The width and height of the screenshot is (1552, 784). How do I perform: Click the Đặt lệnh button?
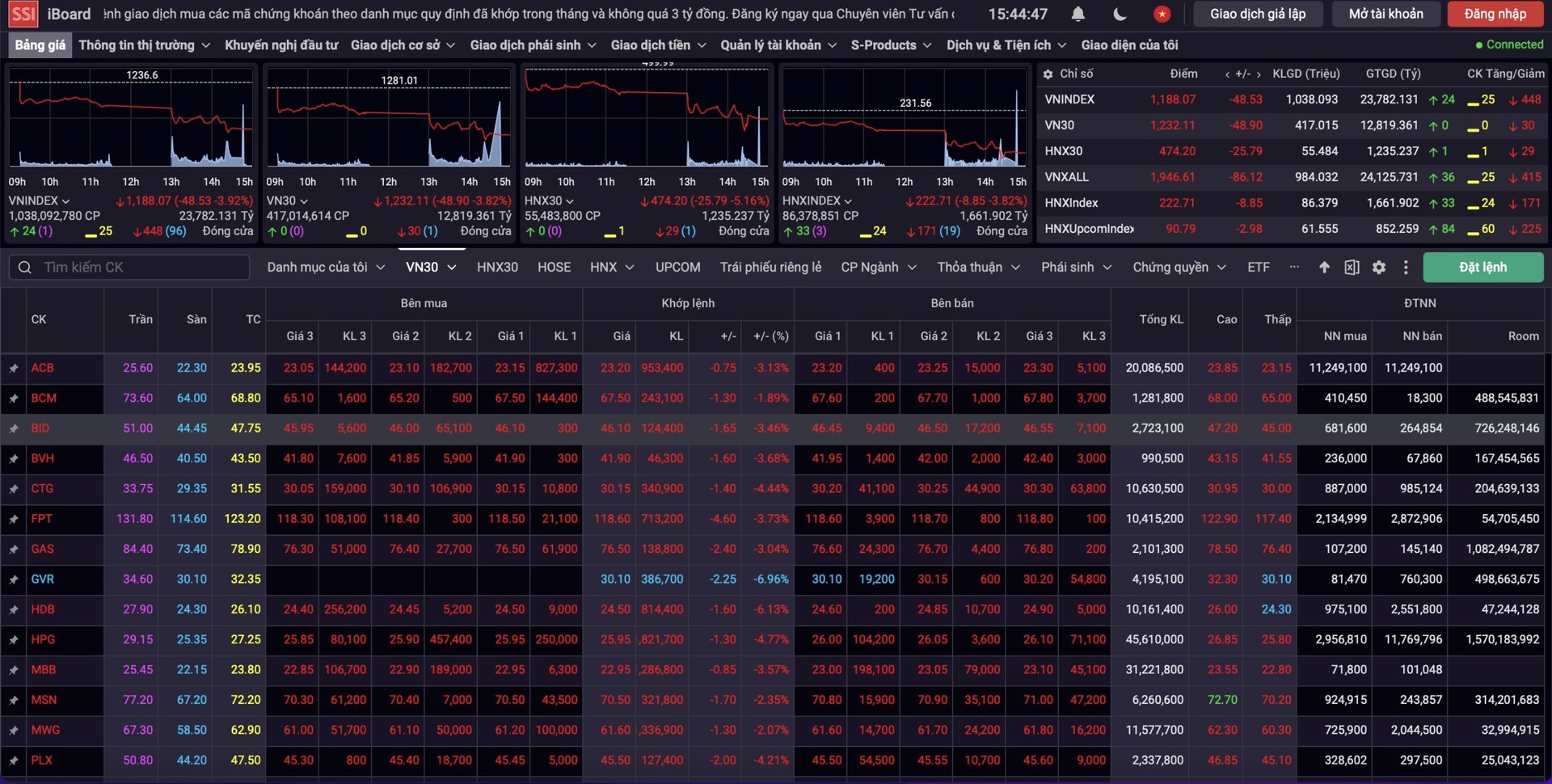[1483, 268]
